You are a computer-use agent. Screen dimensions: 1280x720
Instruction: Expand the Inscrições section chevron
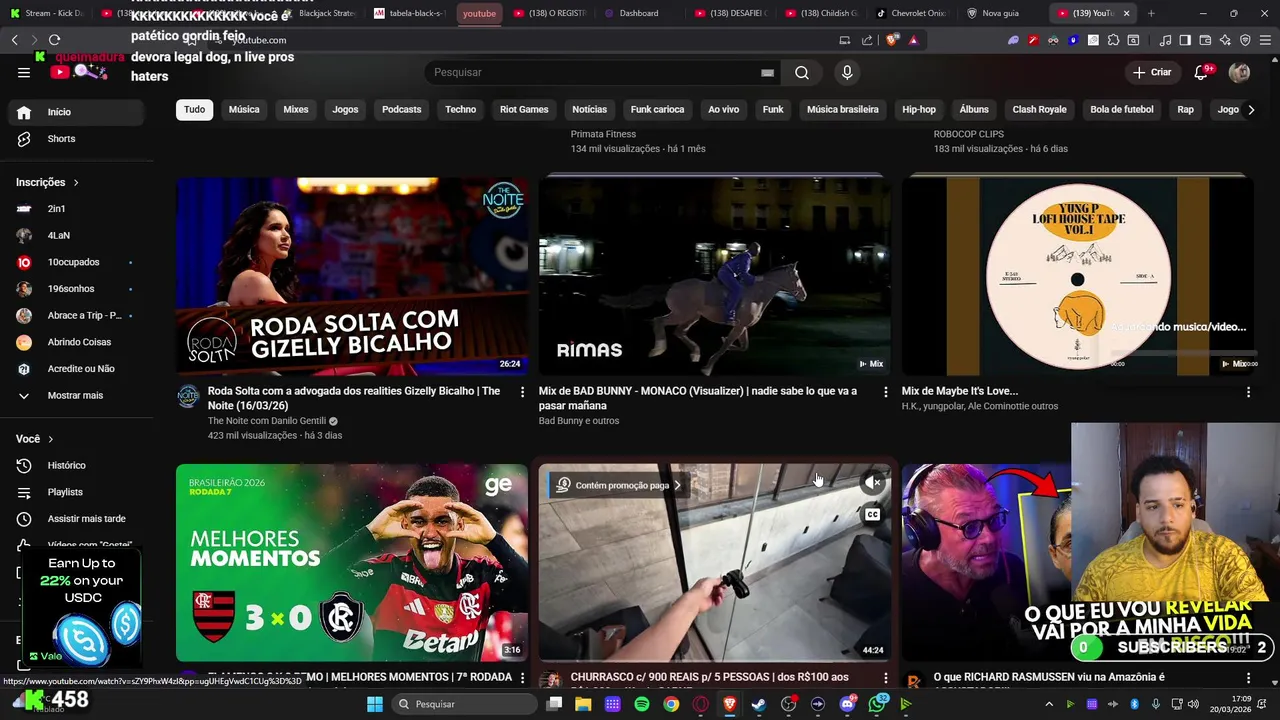[75, 183]
